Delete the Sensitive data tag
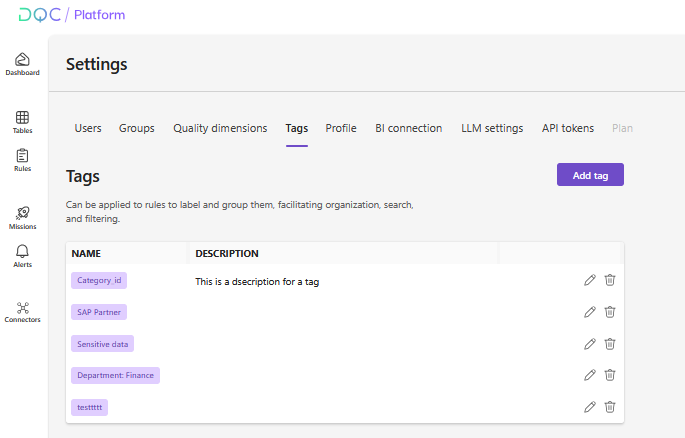The image size is (685, 438). click(x=610, y=344)
